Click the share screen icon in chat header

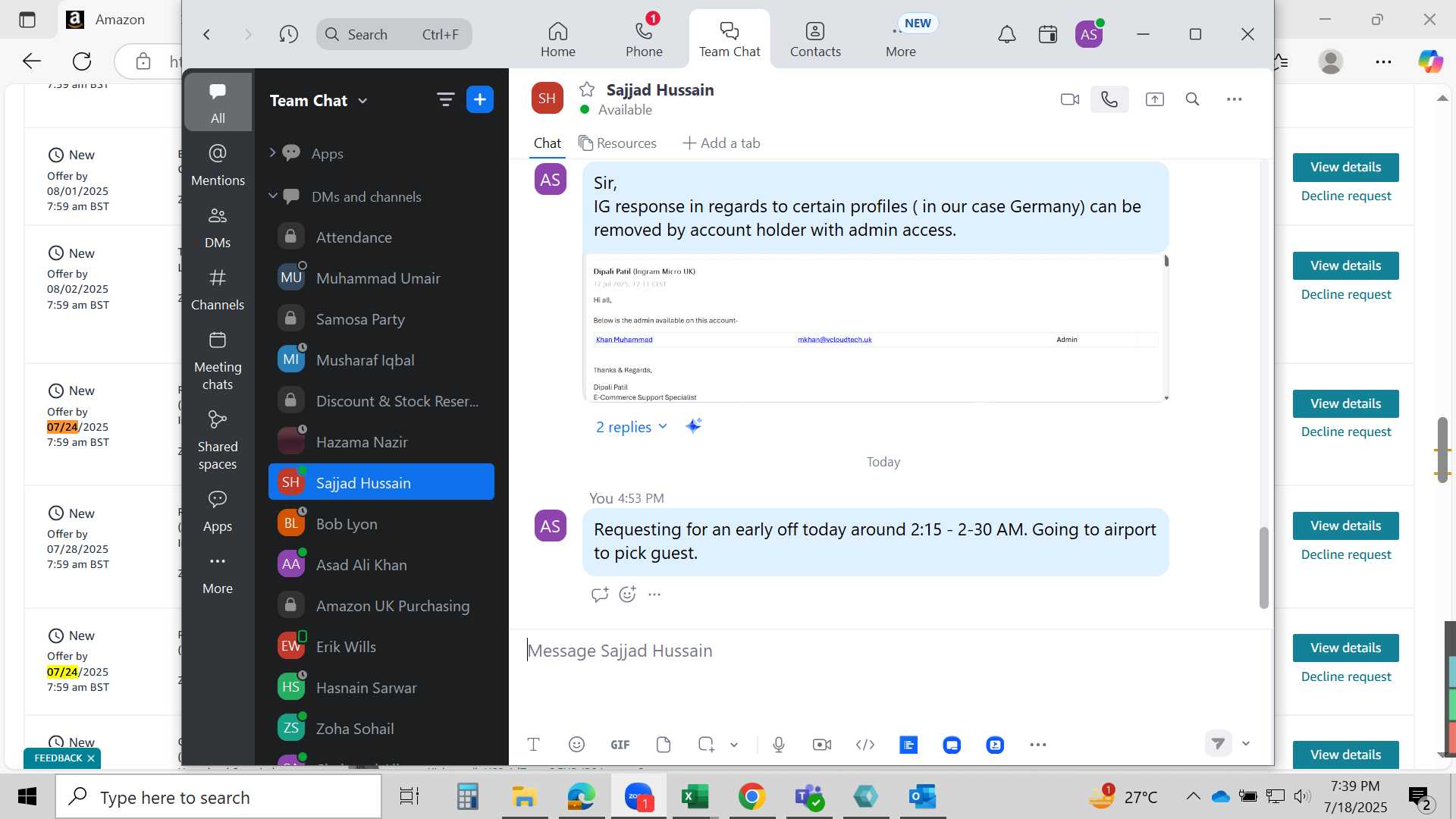click(1154, 99)
